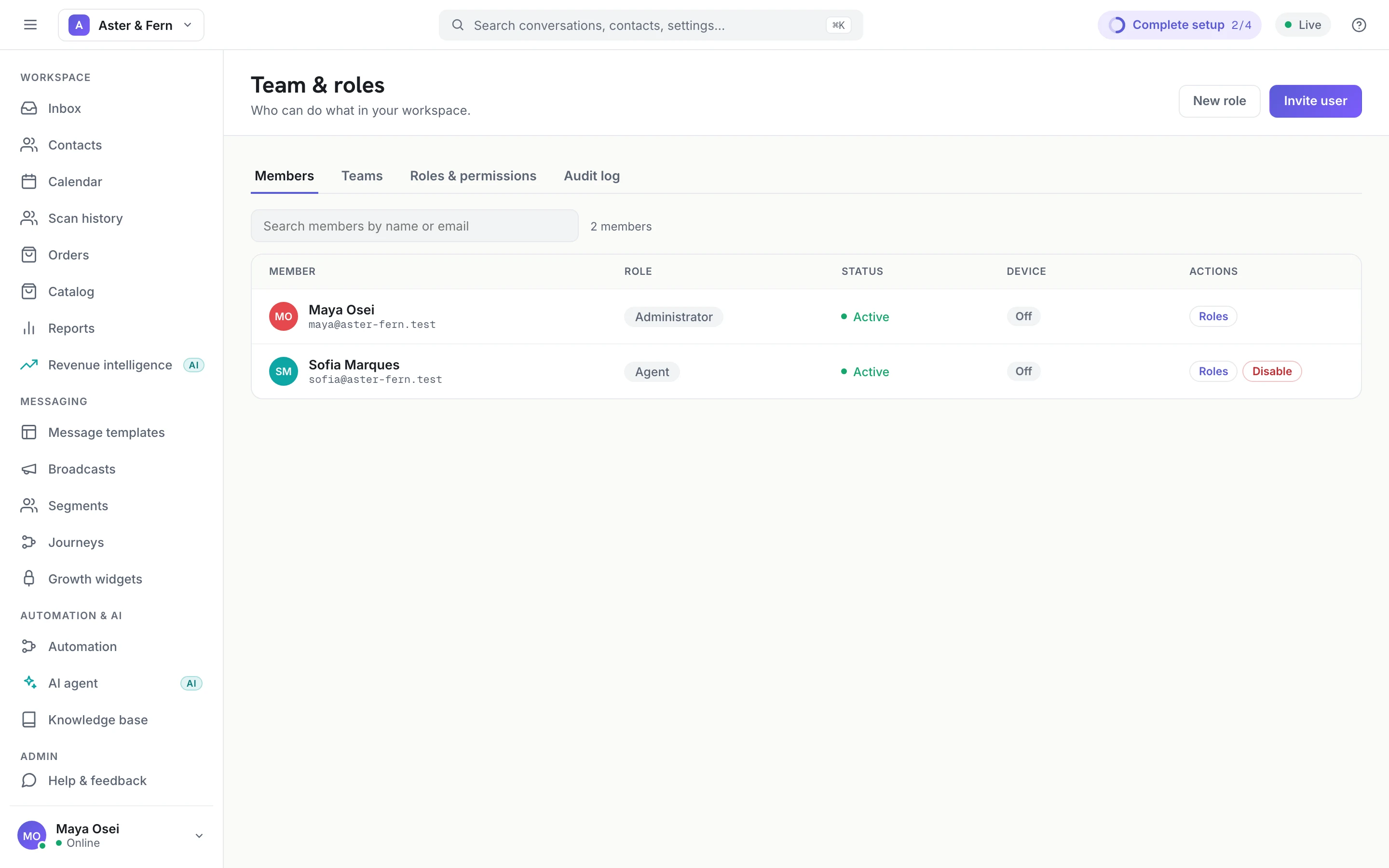This screenshot has width=1389, height=868.
Task: Open the Inbox icon in sidebar
Action: click(x=29, y=108)
